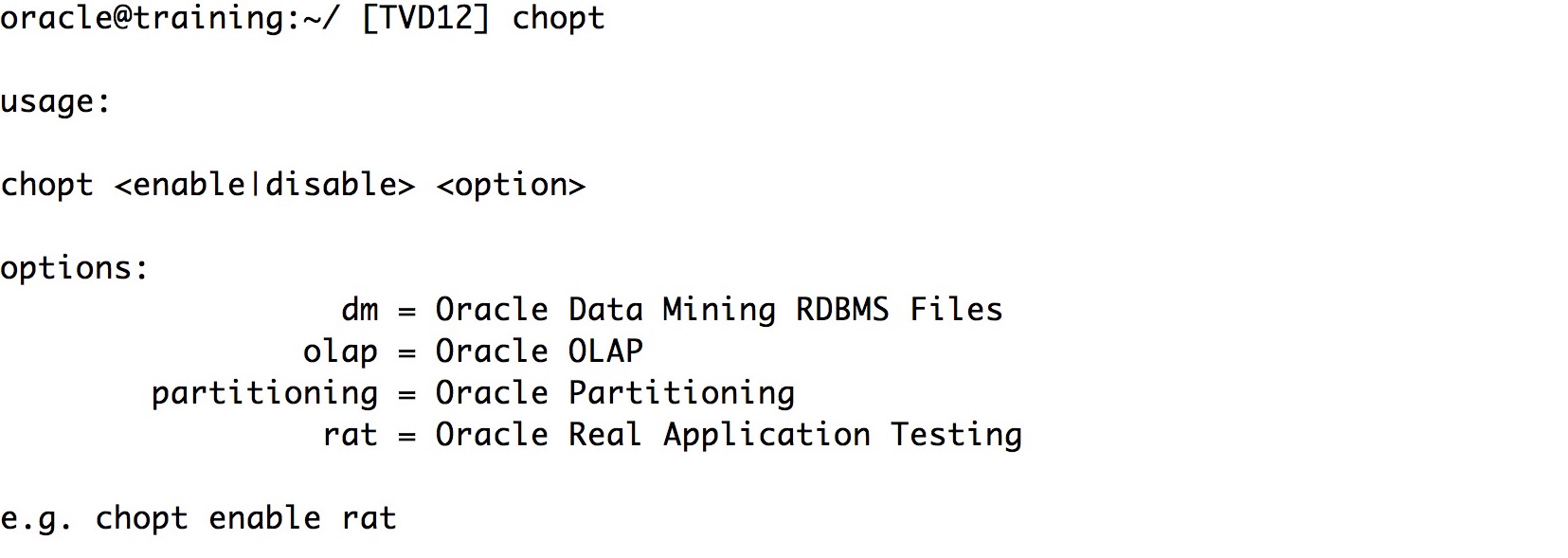Image resolution: width=1568 pixels, height=558 pixels.
Task: Click the 'Oracle Partitioning' description
Action: 615,394
